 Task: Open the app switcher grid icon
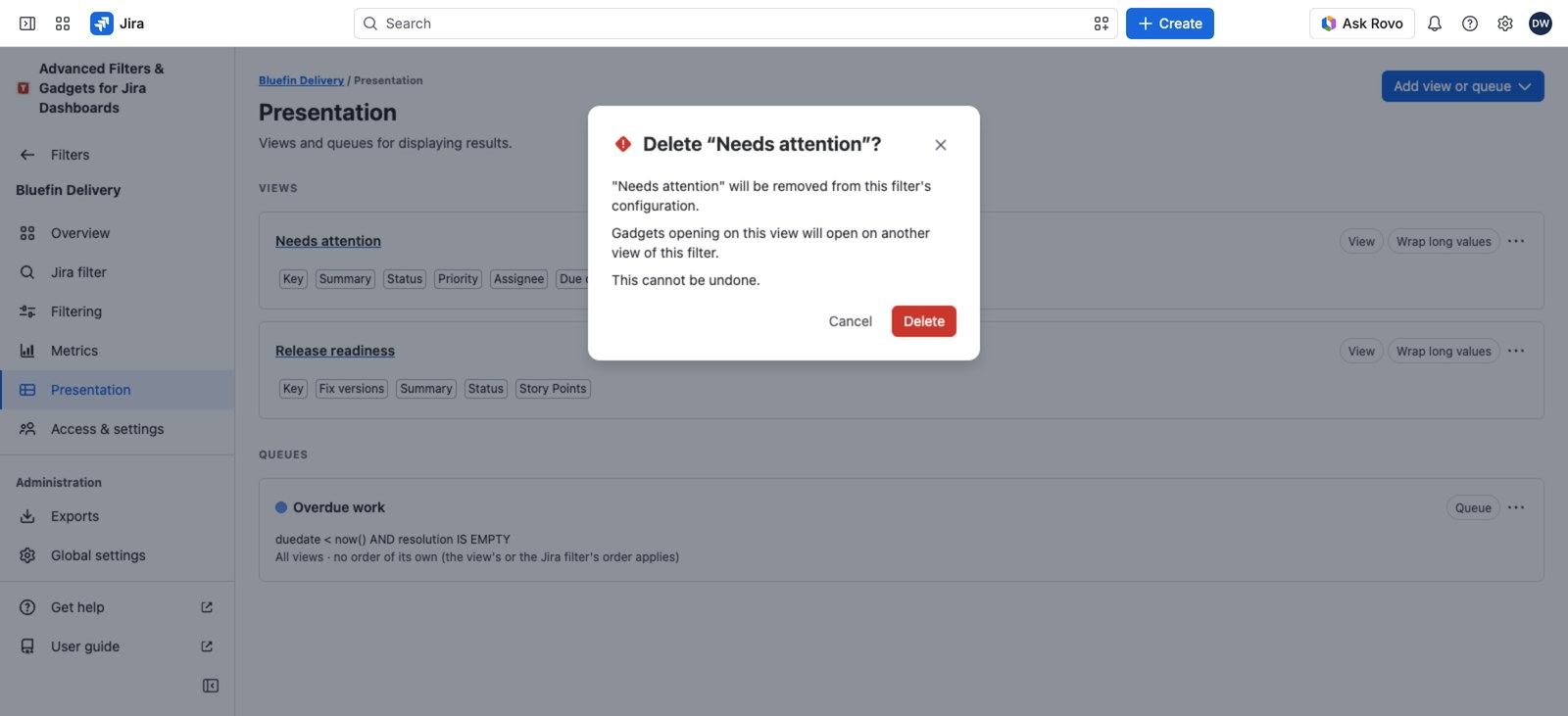click(x=63, y=24)
